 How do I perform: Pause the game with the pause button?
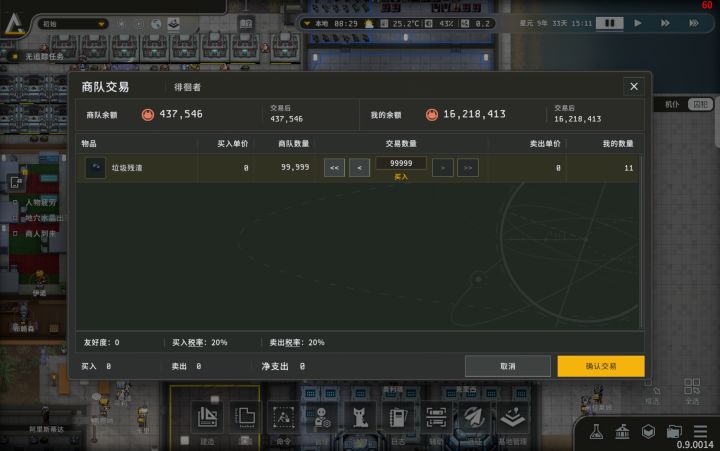point(609,23)
